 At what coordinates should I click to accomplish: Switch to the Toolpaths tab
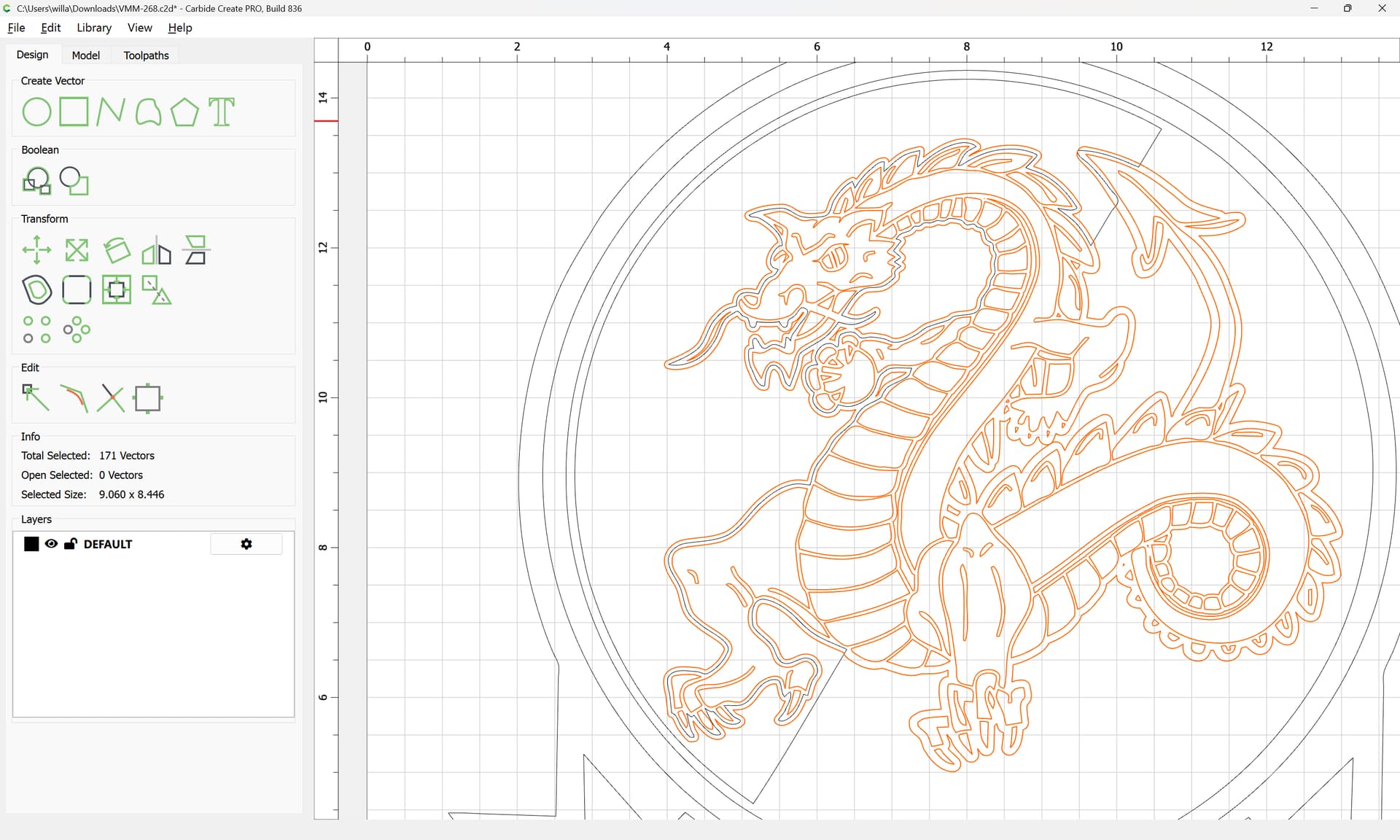click(146, 55)
